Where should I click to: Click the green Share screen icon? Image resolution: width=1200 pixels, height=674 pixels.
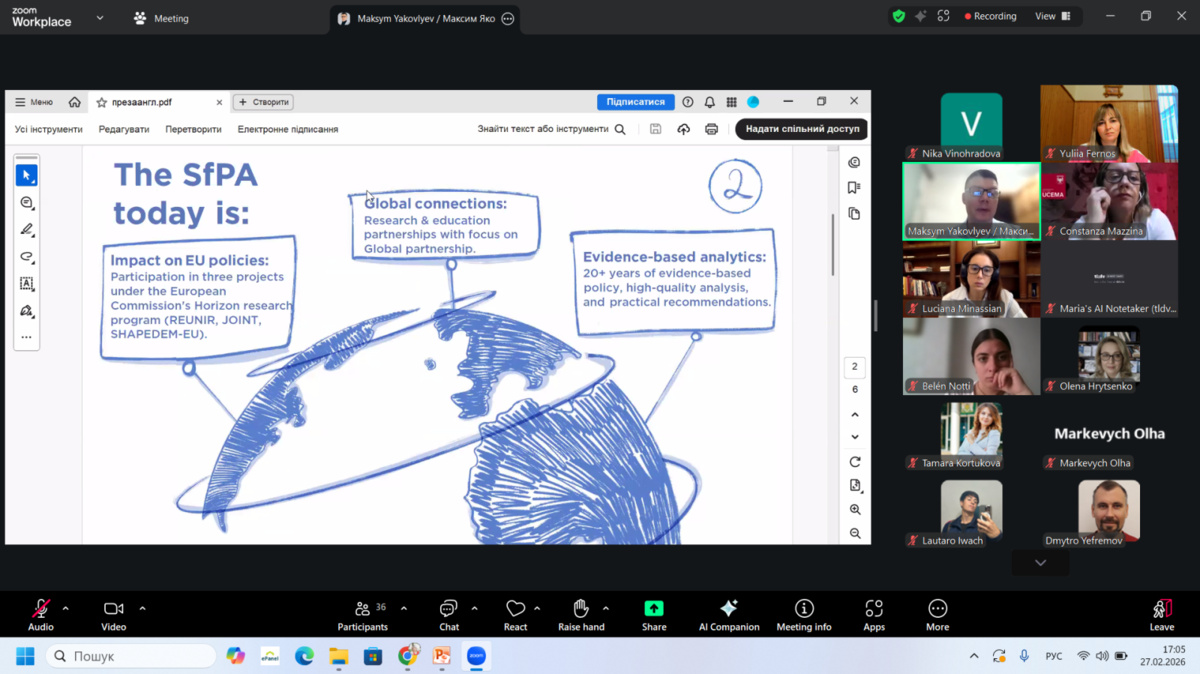pos(654,608)
